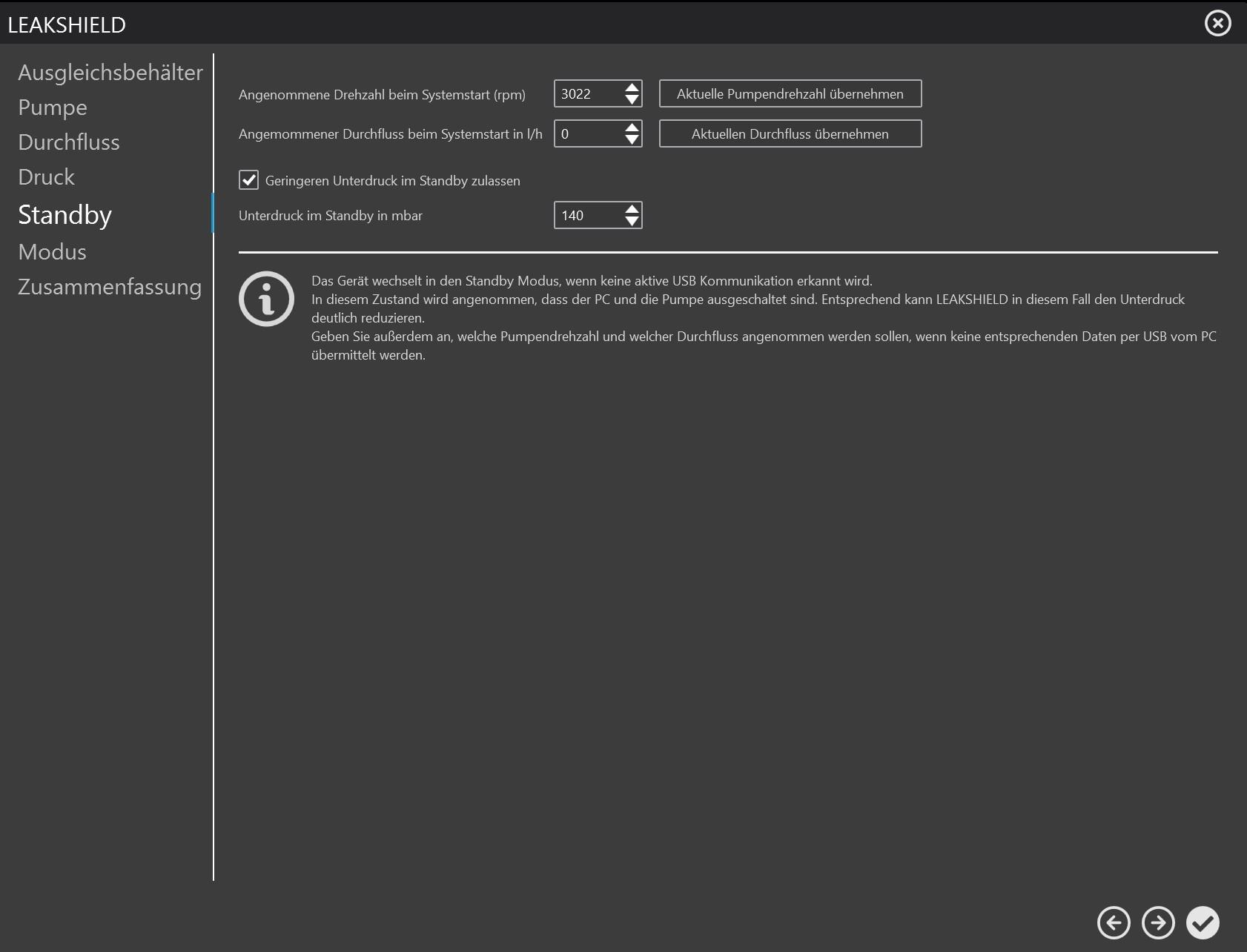Click label 'Angenommene Drehzahl beim Systemstart (rpm)'

pos(382,95)
